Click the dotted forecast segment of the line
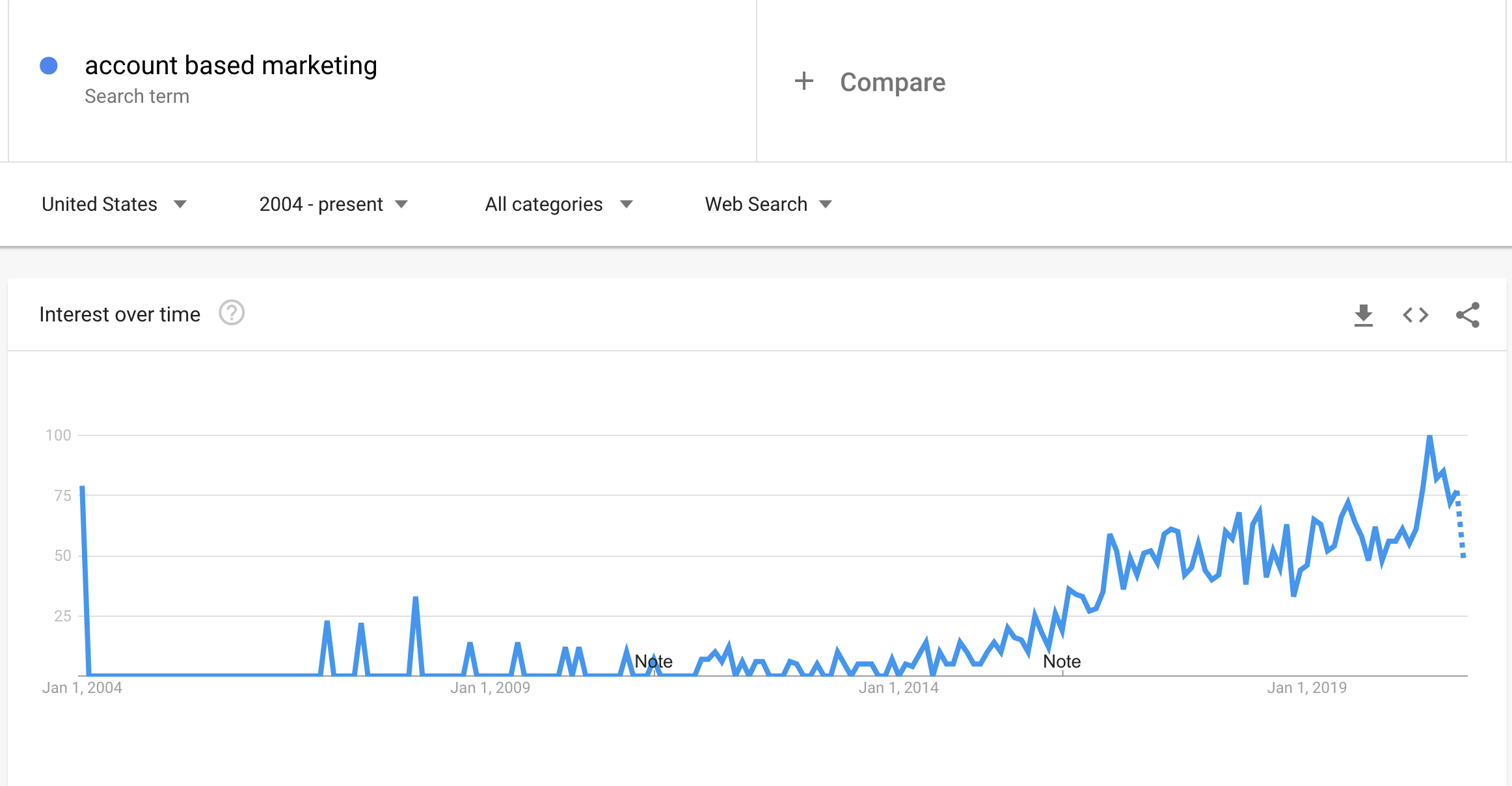Image resolution: width=1512 pixels, height=786 pixels. [1461, 524]
